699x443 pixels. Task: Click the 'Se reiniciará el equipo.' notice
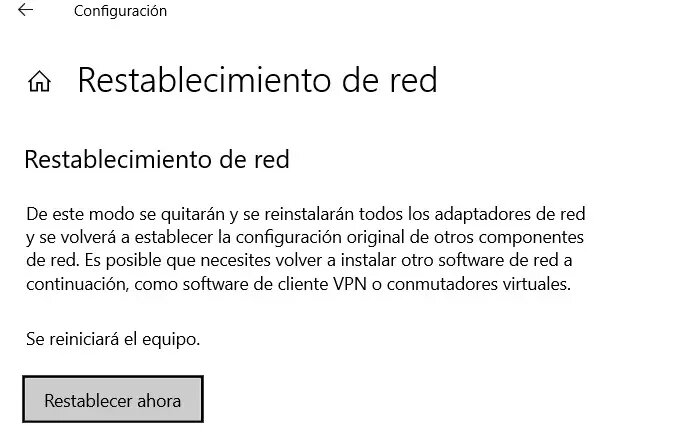click(x=113, y=339)
